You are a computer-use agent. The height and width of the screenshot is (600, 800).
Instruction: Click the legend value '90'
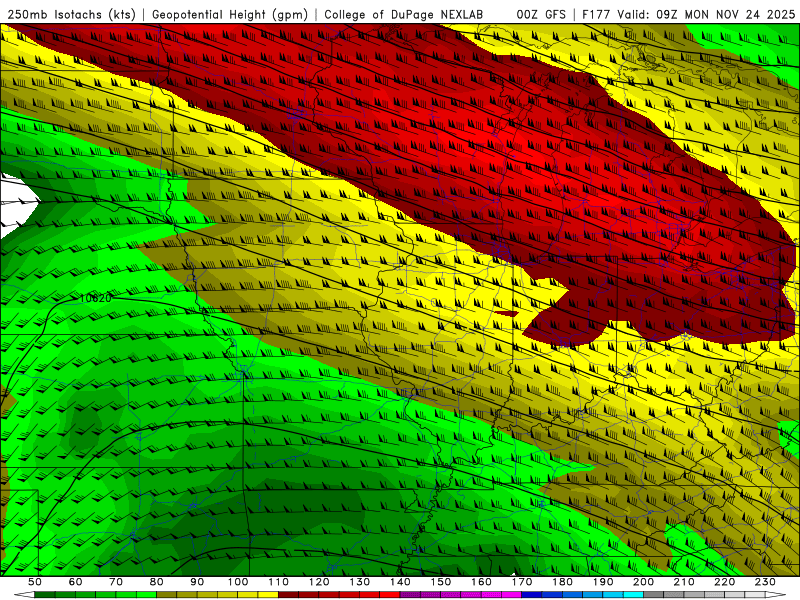tap(197, 582)
